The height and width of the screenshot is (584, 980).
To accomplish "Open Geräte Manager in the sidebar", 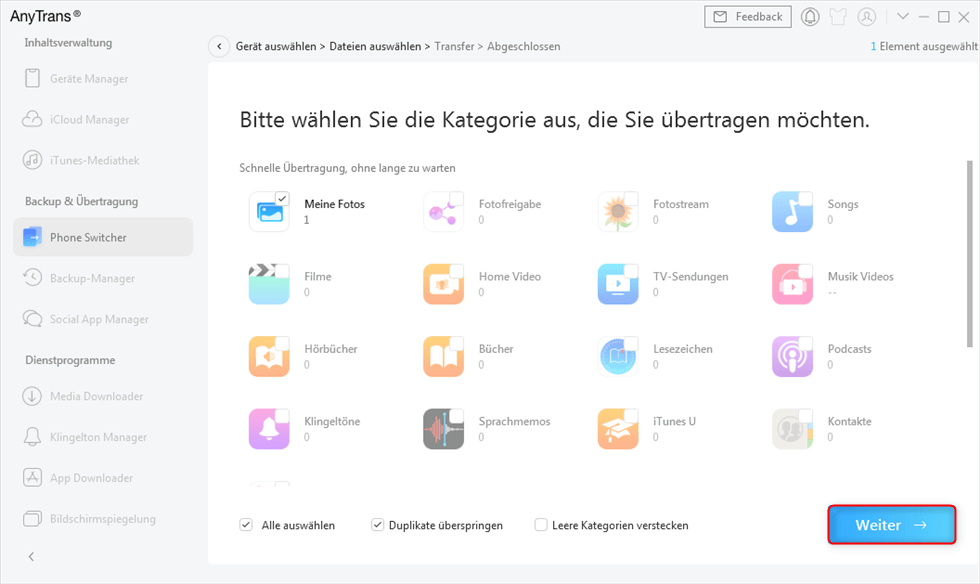I will [x=88, y=78].
